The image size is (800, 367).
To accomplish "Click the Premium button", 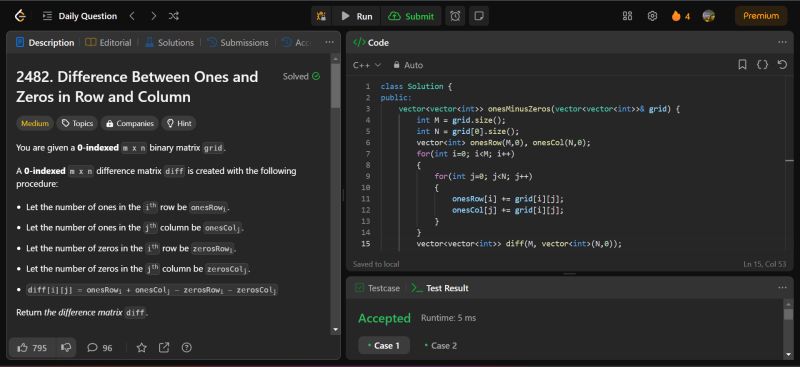I will point(761,16).
